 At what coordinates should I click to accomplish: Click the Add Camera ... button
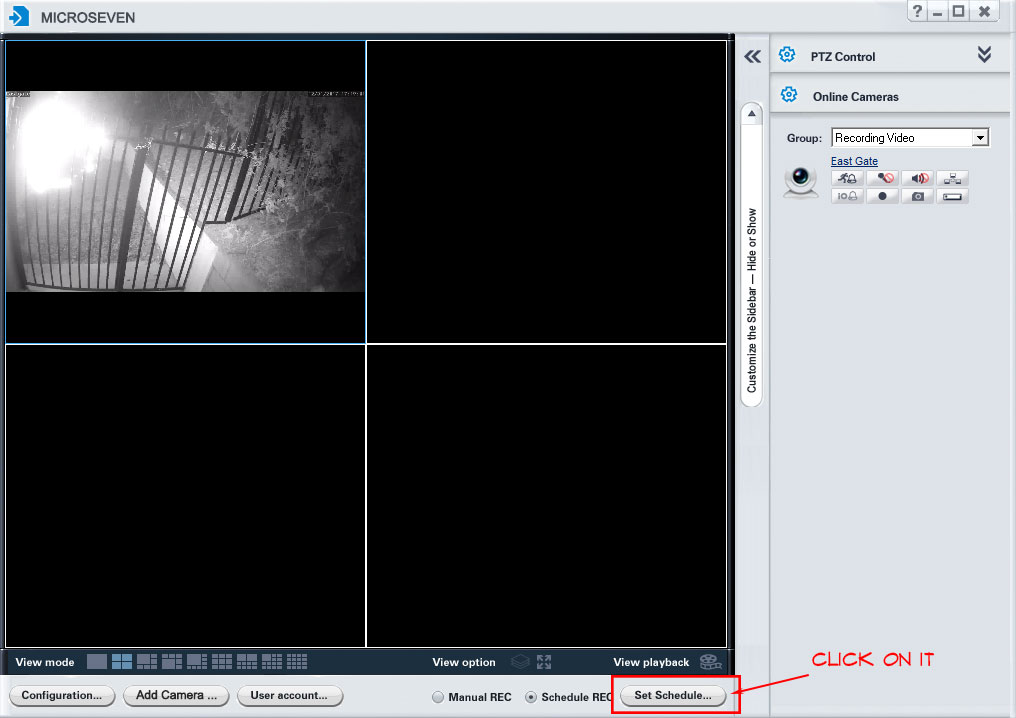tap(176, 695)
